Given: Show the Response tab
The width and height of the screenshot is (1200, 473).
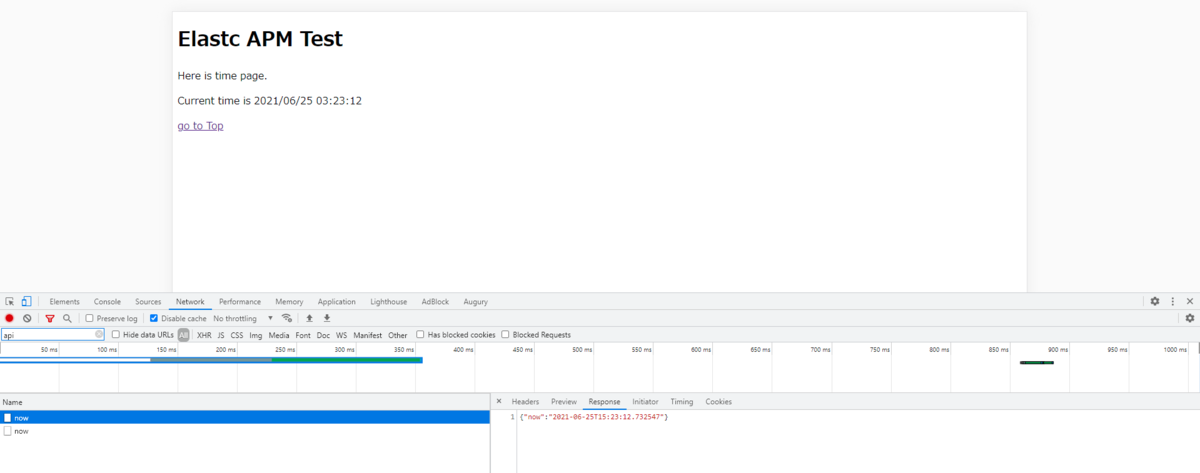Looking at the screenshot, I should (604, 401).
